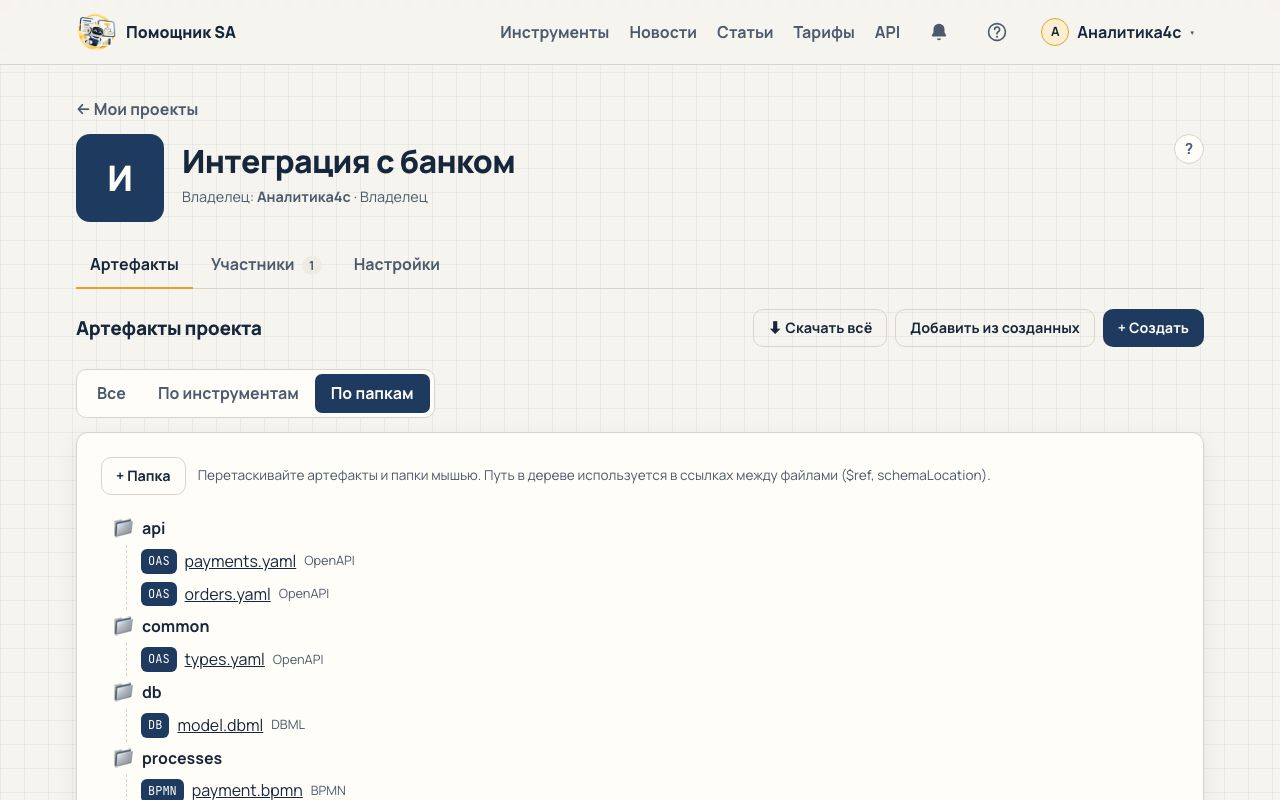Click the DB badge beside model.dbml
This screenshot has width=1280, height=800.
155,725
